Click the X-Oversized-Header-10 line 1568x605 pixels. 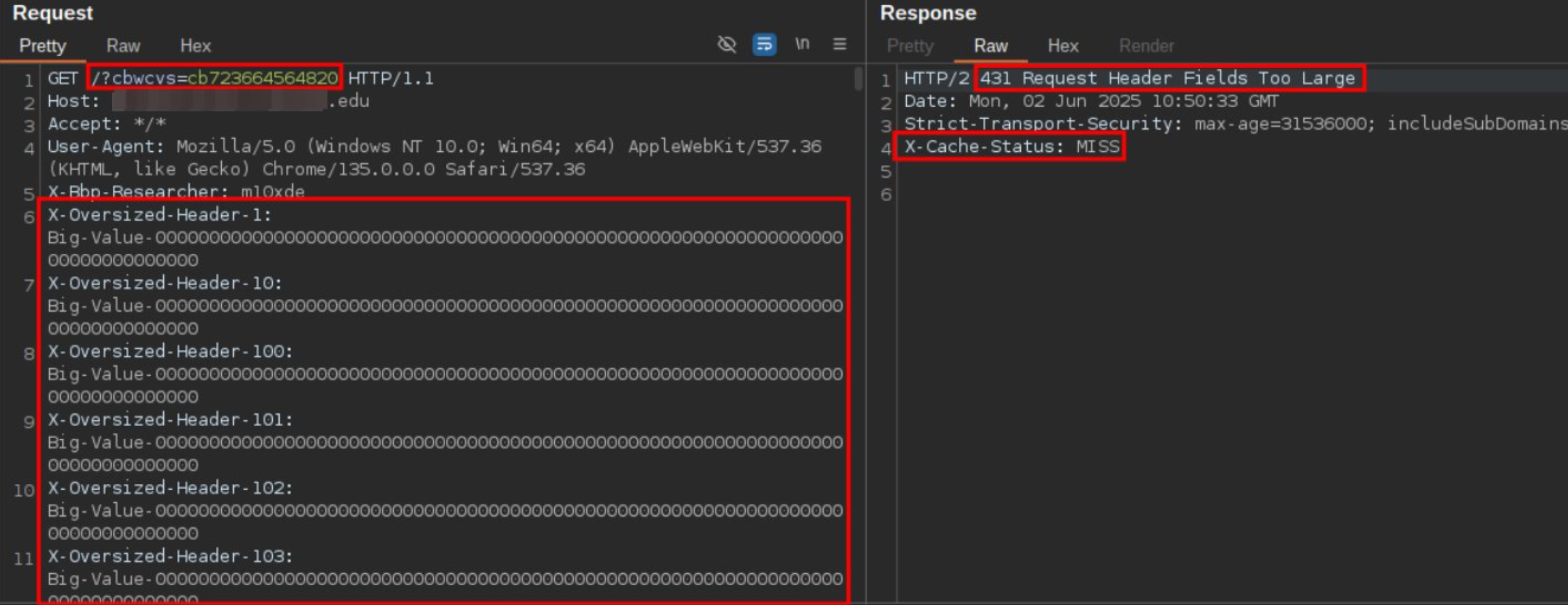click(x=165, y=283)
